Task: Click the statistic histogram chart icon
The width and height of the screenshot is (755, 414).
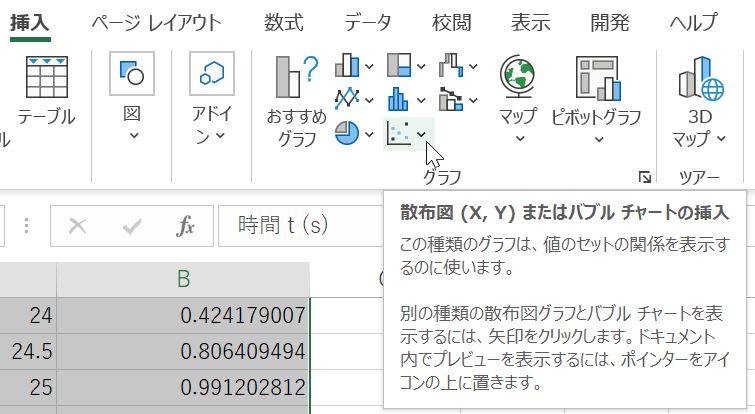Action: (399, 99)
